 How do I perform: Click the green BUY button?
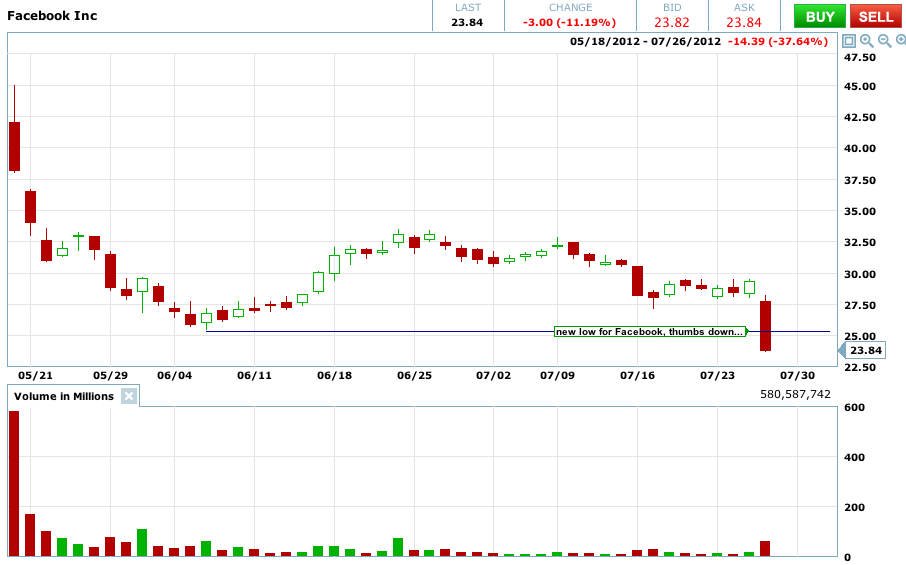[819, 16]
